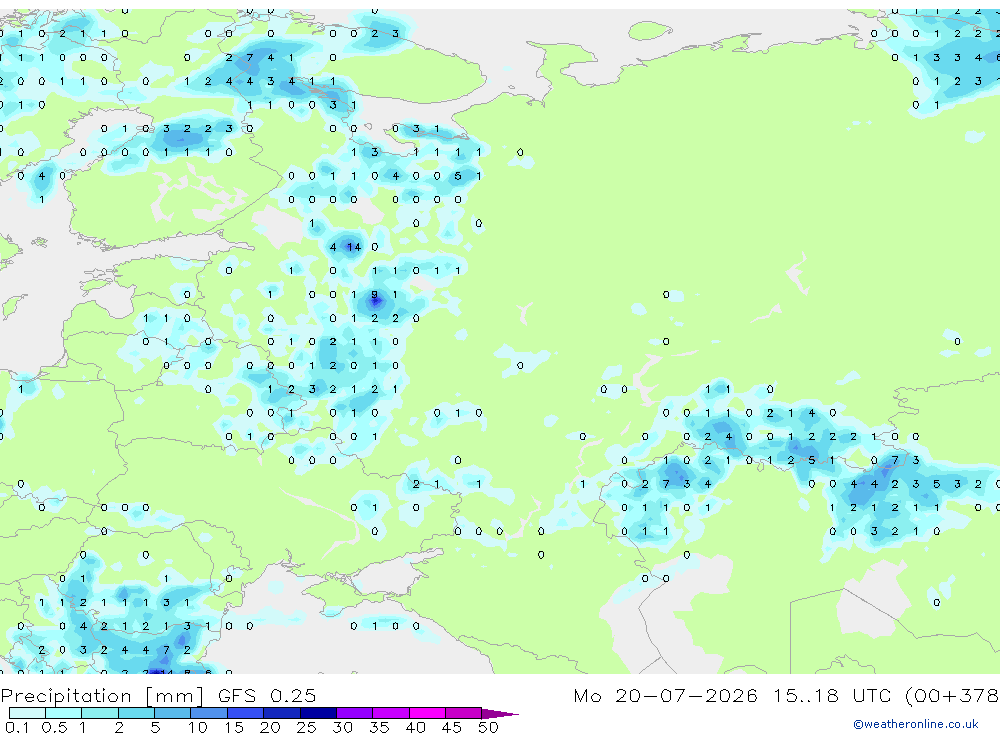Screen dimensions: 1000x733
Task: Click the '50' legend scale label
Action: (x=488, y=727)
